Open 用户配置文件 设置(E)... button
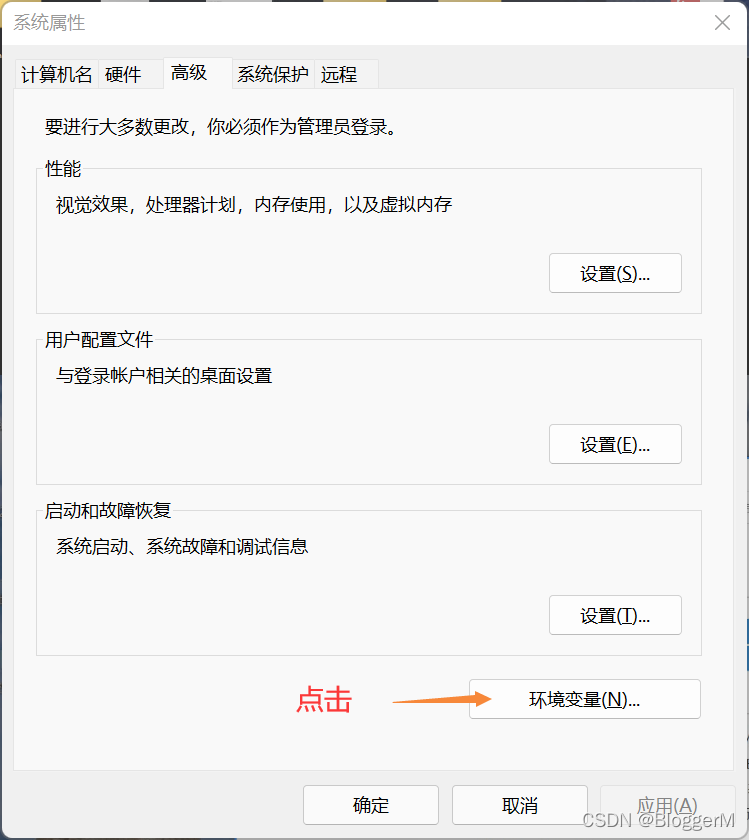 click(615, 444)
